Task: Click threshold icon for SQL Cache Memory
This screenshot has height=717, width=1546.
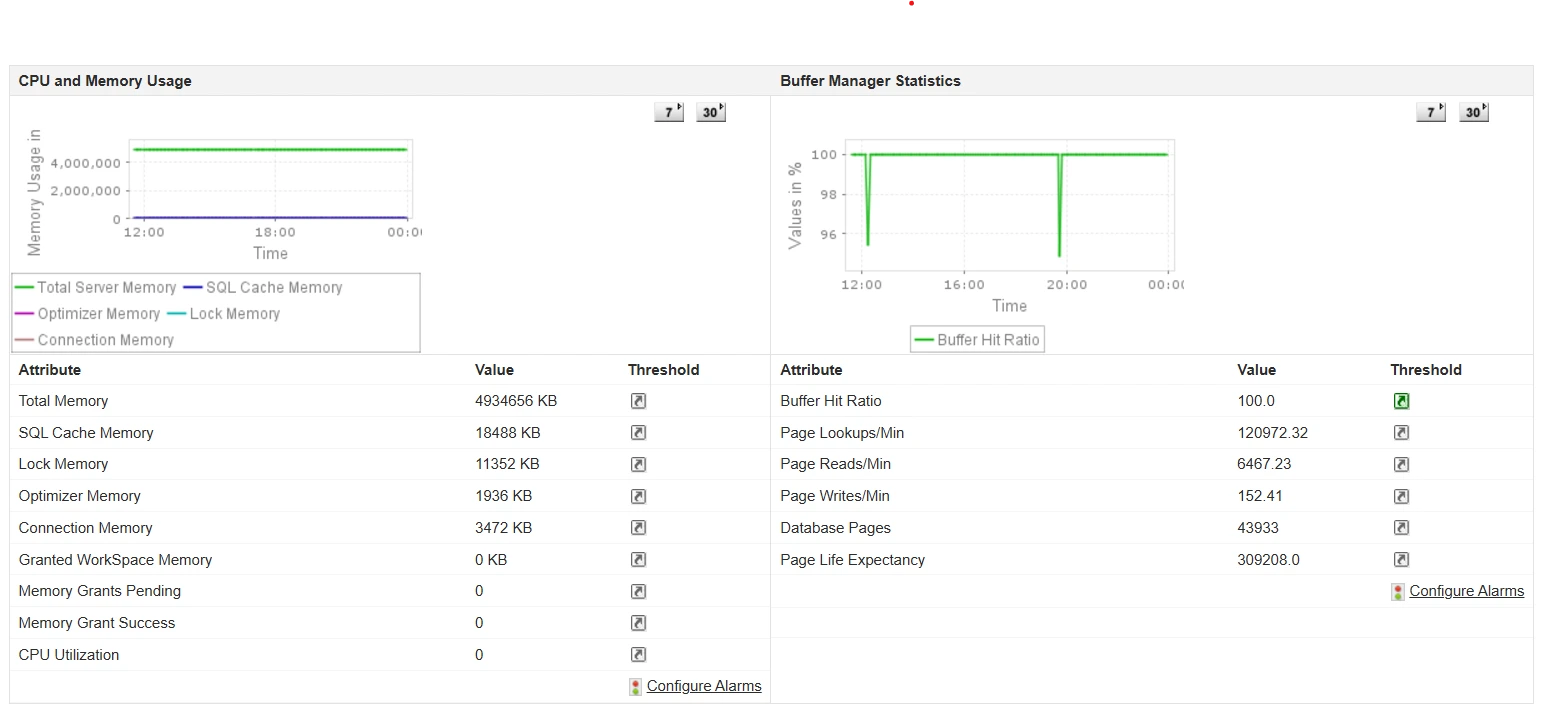Action: click(x=638, y=433)
